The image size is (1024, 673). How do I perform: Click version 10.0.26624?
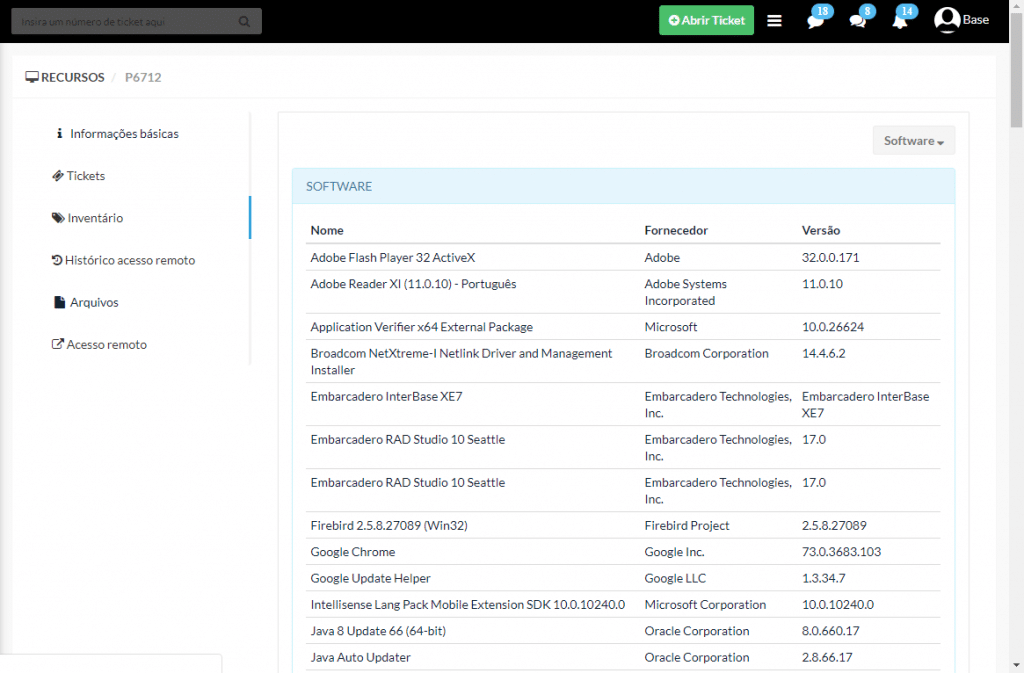point(833,327)
